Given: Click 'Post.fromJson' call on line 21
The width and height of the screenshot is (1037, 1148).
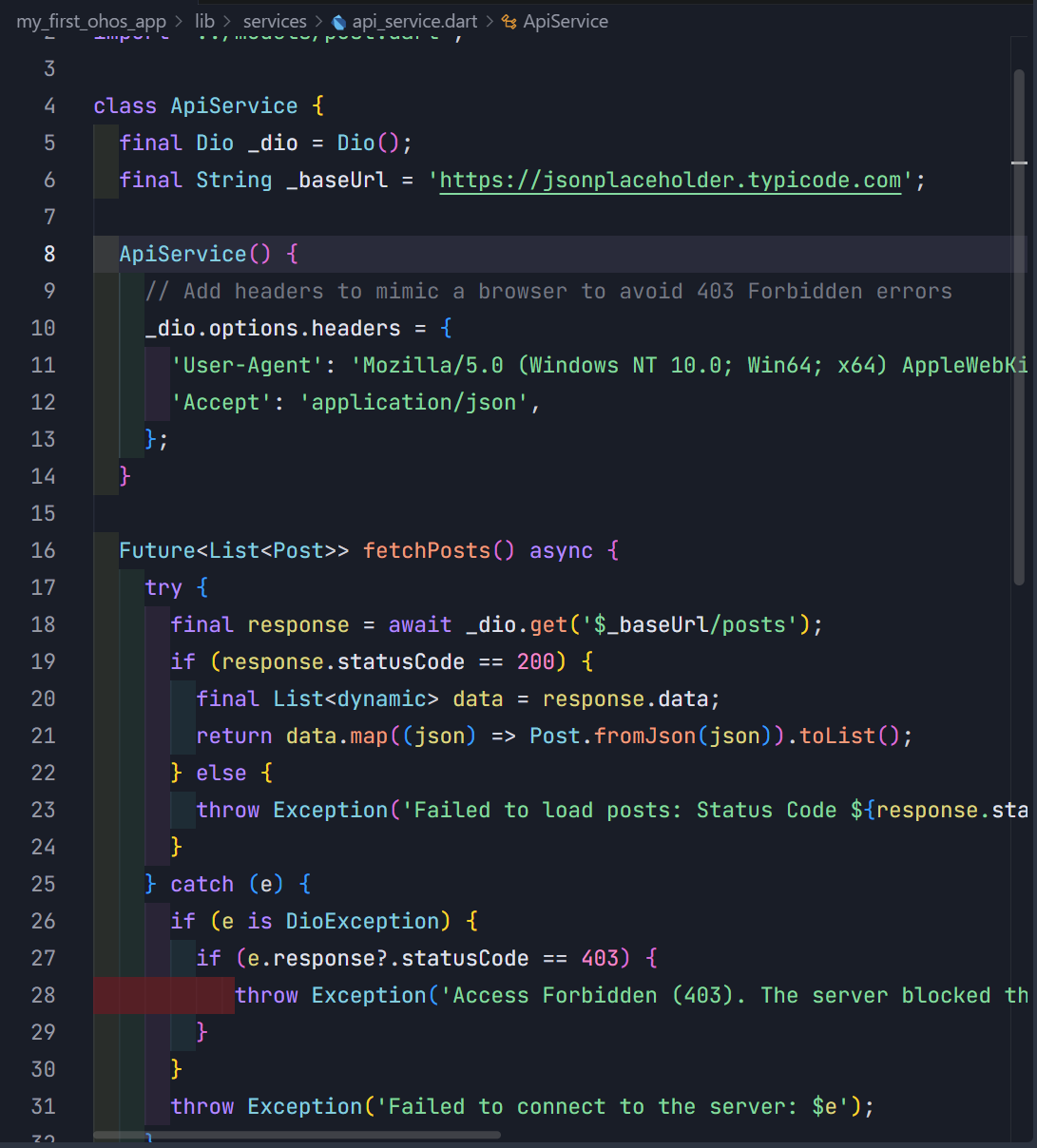Looking at the screenshot, I should point(613,736).
